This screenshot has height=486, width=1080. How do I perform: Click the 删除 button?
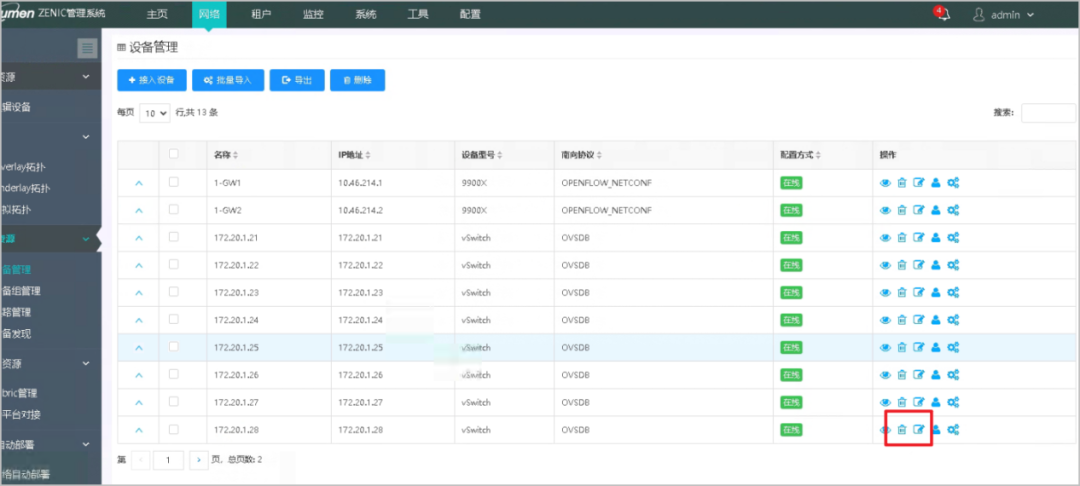tap(357, 81)
